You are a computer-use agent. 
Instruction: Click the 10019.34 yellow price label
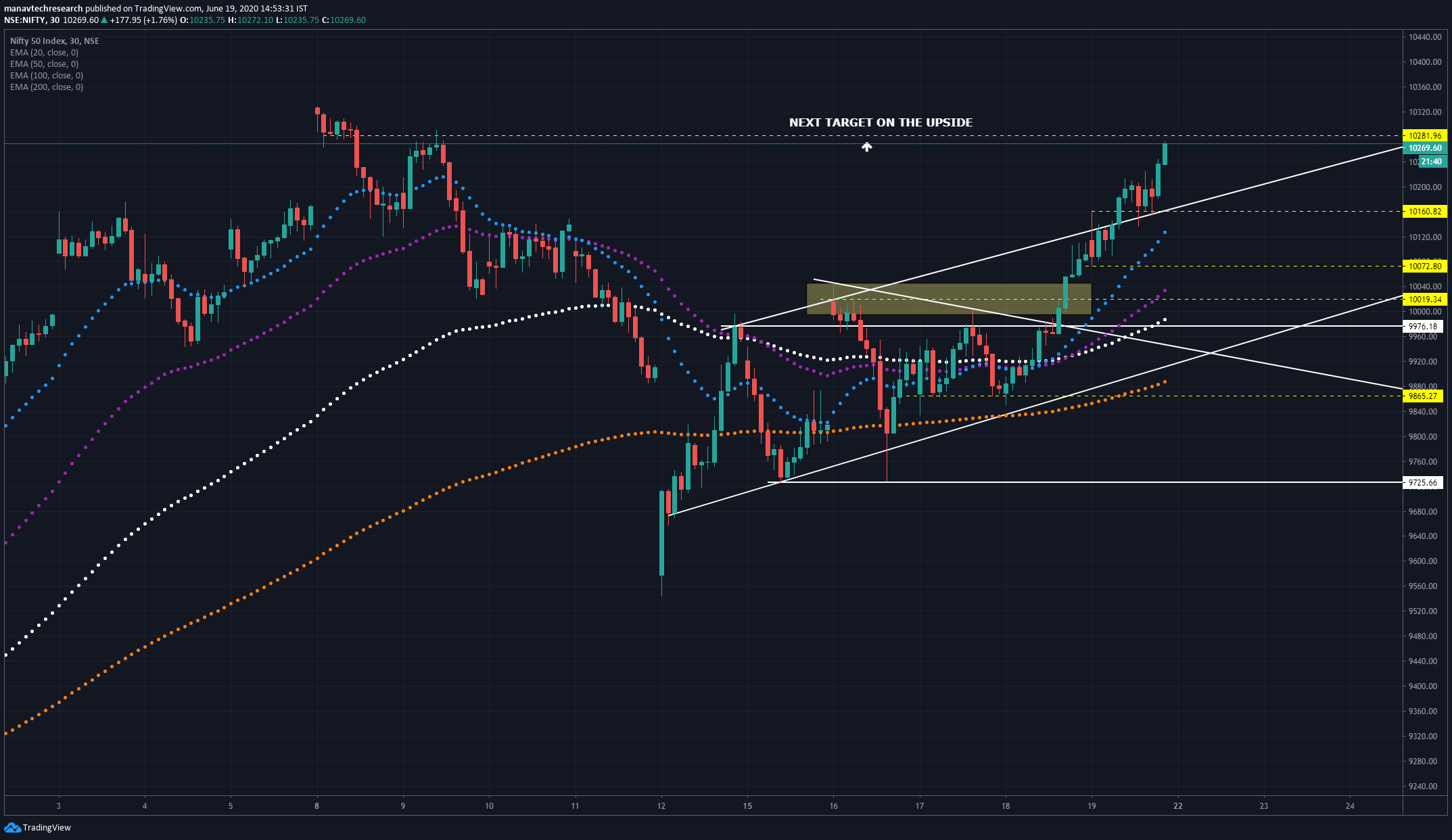coord(1424,299)
